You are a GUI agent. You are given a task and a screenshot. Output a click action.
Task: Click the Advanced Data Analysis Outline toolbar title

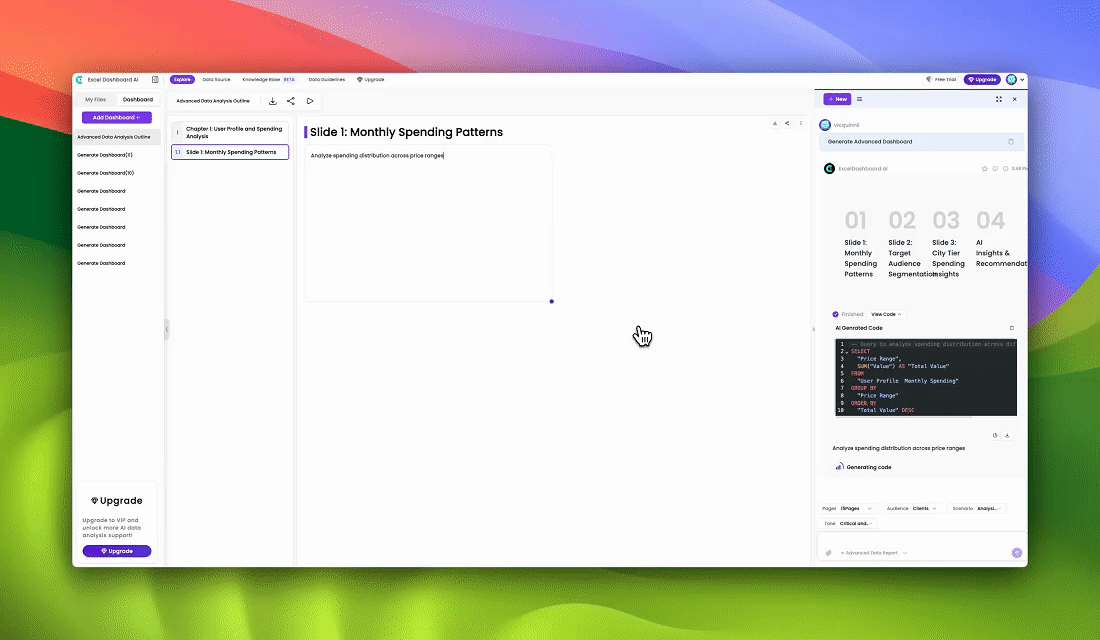click(x=213, y=101)
